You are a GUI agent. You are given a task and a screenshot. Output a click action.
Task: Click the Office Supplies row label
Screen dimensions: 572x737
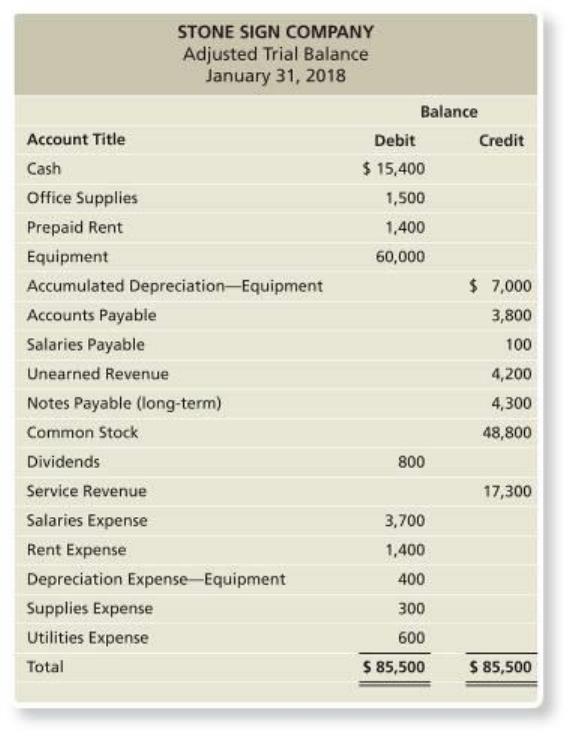coord(82,198)
